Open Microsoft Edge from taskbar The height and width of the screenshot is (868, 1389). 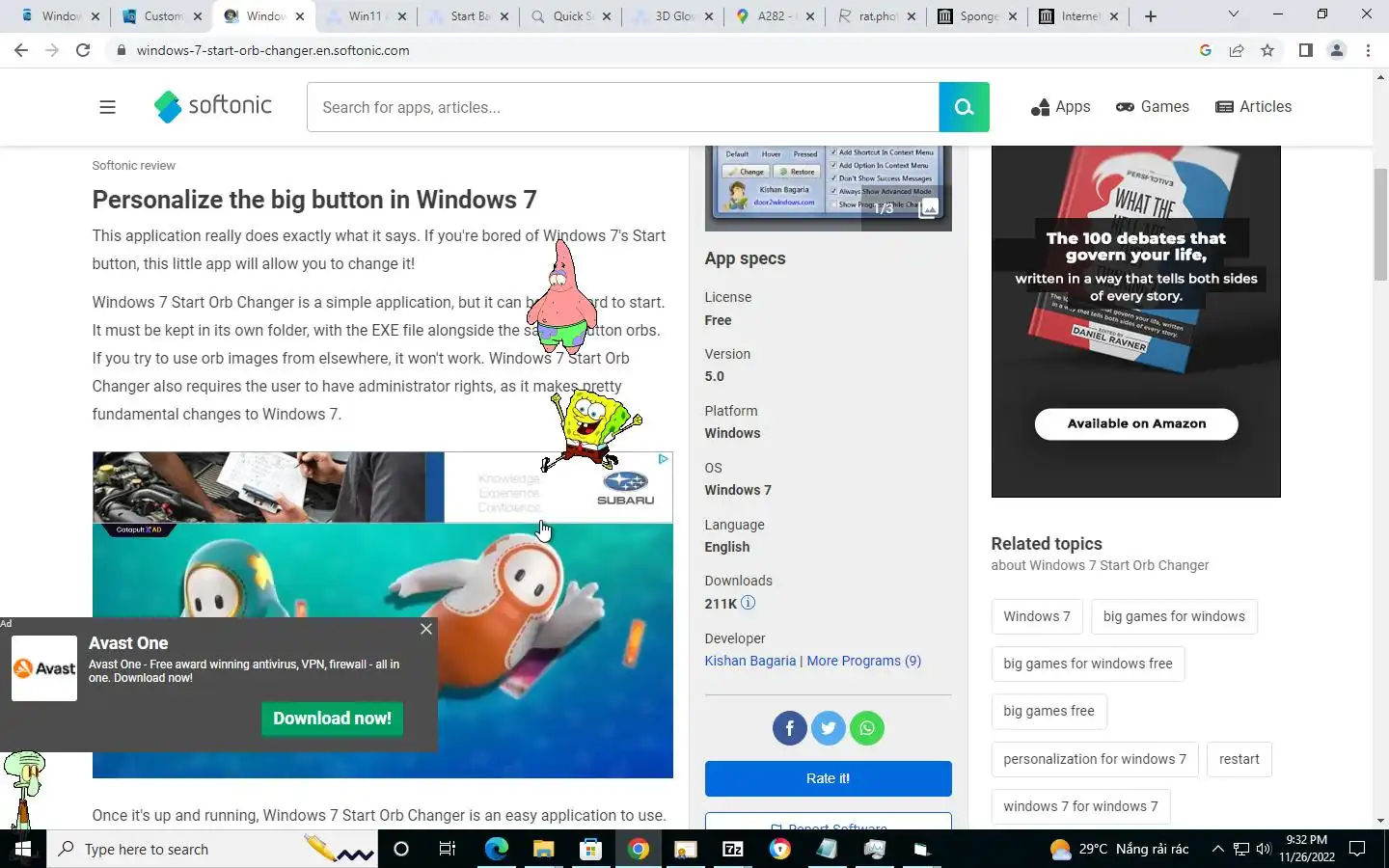(x=496, y=849)
